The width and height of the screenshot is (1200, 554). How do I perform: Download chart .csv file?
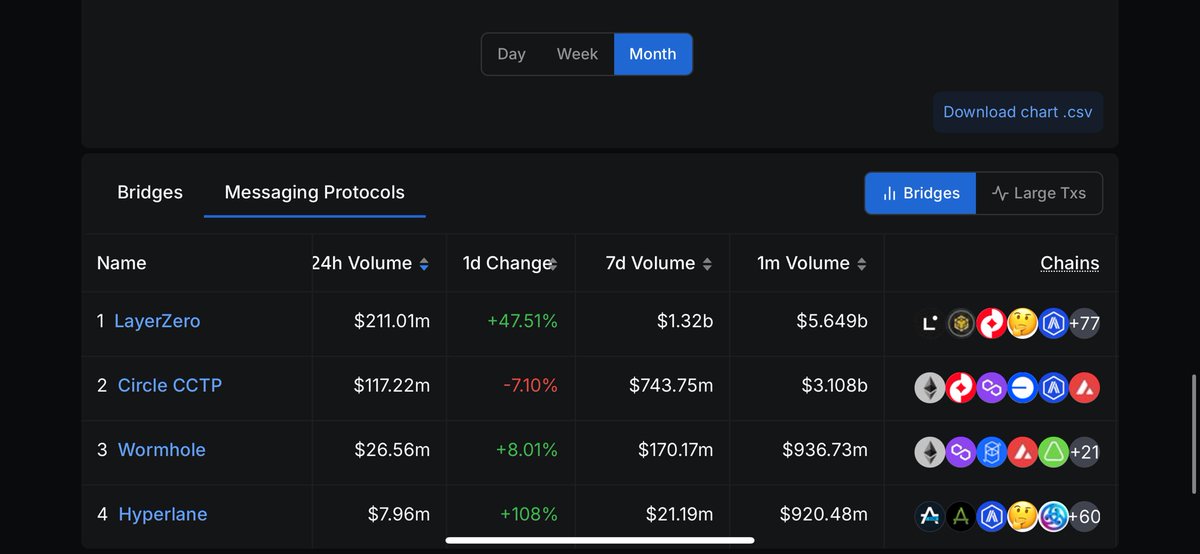pos(1018,112)
